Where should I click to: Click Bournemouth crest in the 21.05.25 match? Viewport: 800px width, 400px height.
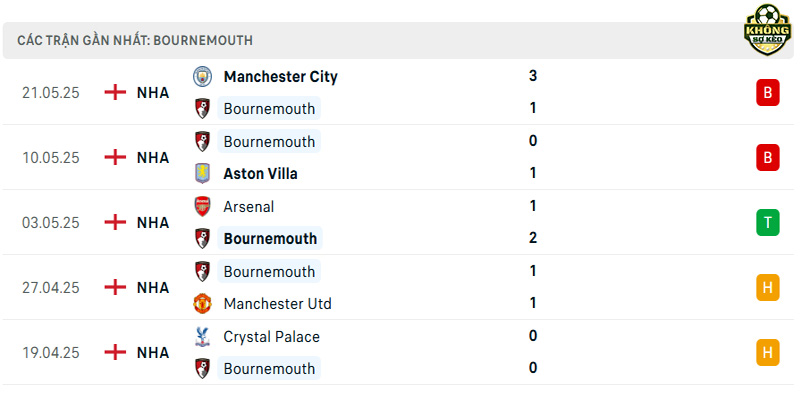(203, 109)
